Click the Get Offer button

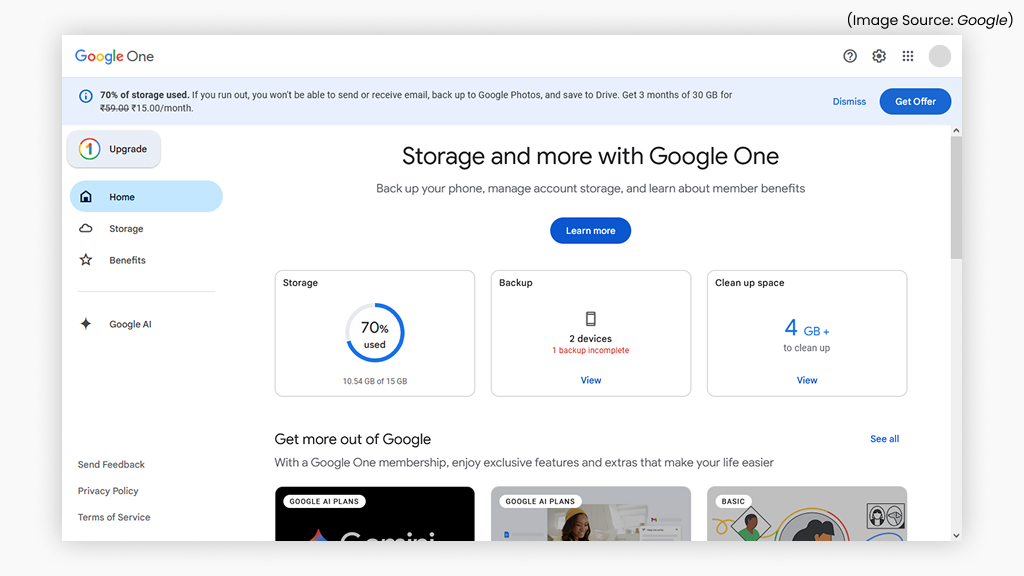pos(914,101)
